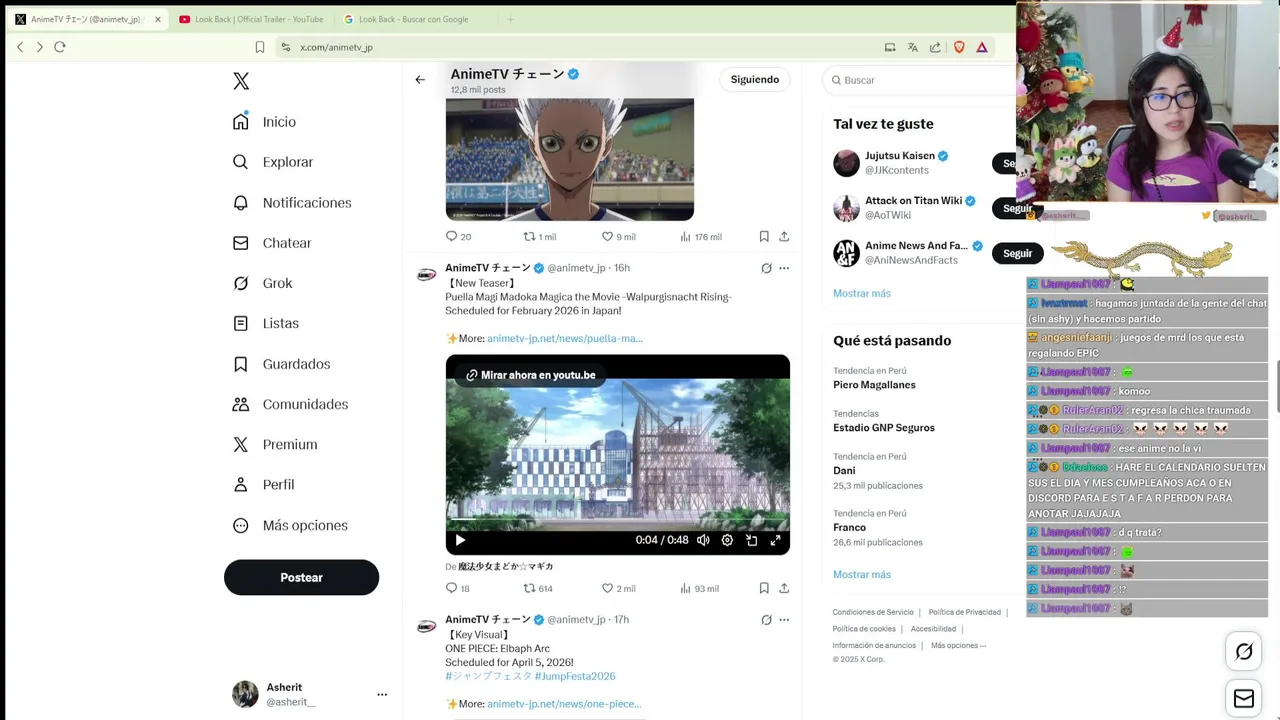The width and height of the screenshot is (1280, 720).
Task: Open Brave Shields icon
Action: pos(959,47)
